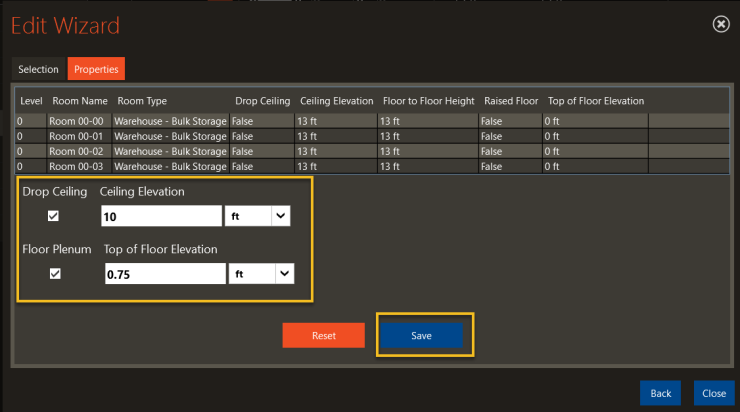Click the Ceiling Elevation column header
This screenshot has height=412, width=740.
[x=336, y=101]
